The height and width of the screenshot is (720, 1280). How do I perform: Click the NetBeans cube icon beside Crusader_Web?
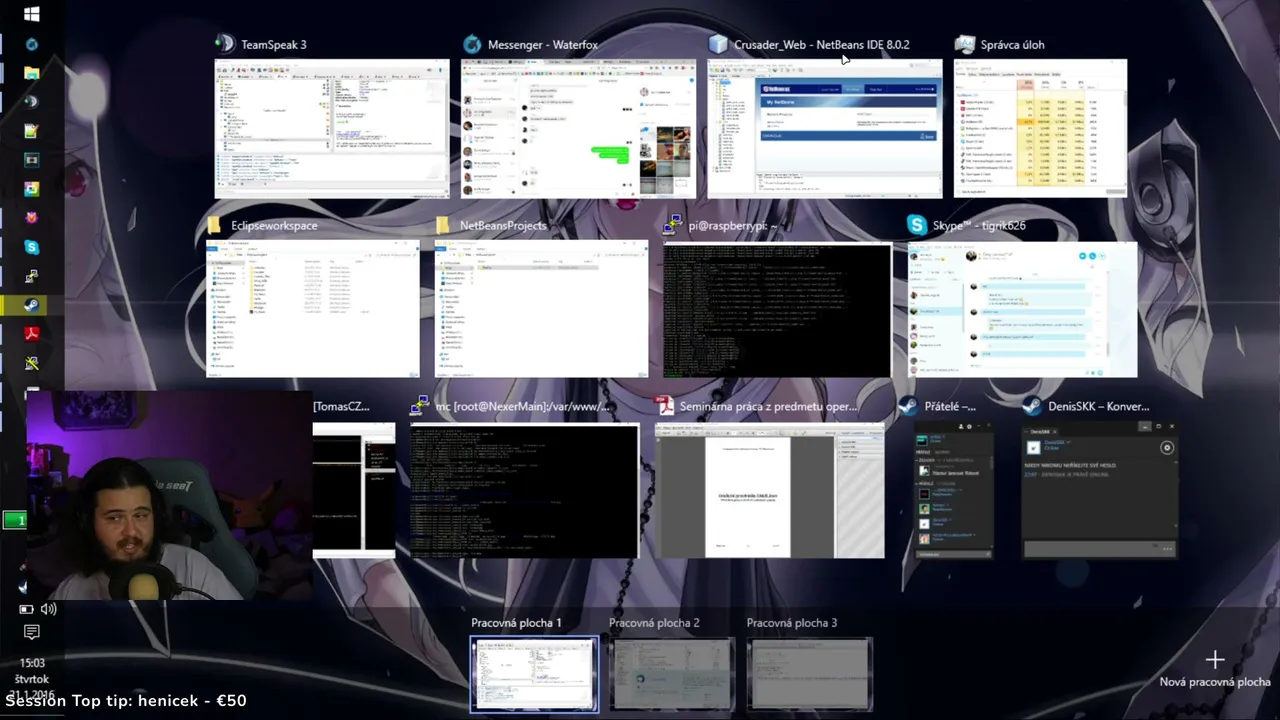[x=718, y=44]
